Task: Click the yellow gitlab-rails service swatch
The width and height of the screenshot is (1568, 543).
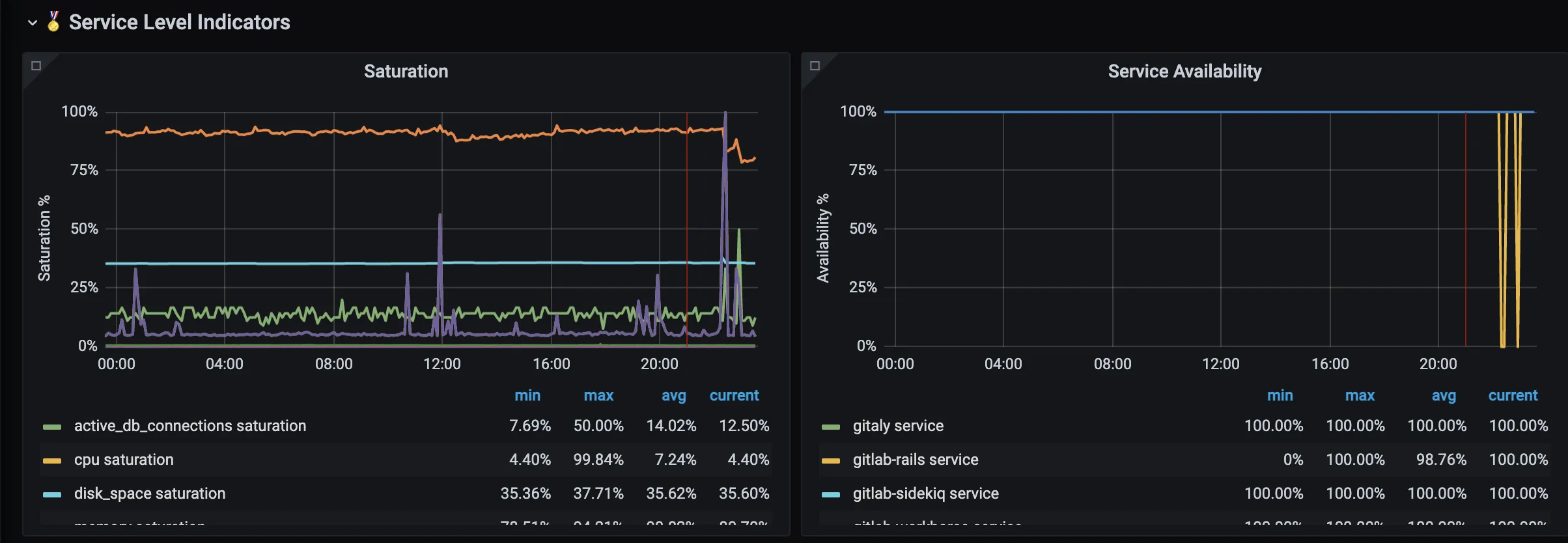Action: (831, 461)
